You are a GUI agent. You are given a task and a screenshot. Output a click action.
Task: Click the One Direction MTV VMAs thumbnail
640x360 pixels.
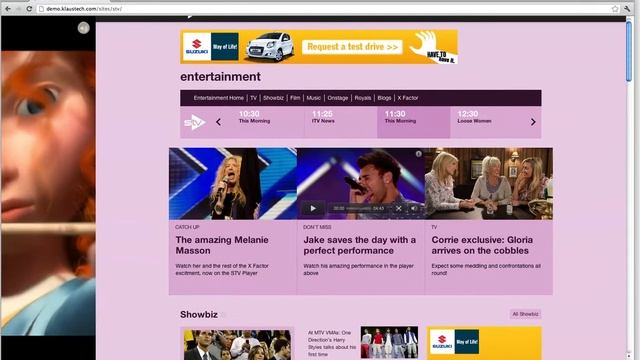tap(389, 342)
